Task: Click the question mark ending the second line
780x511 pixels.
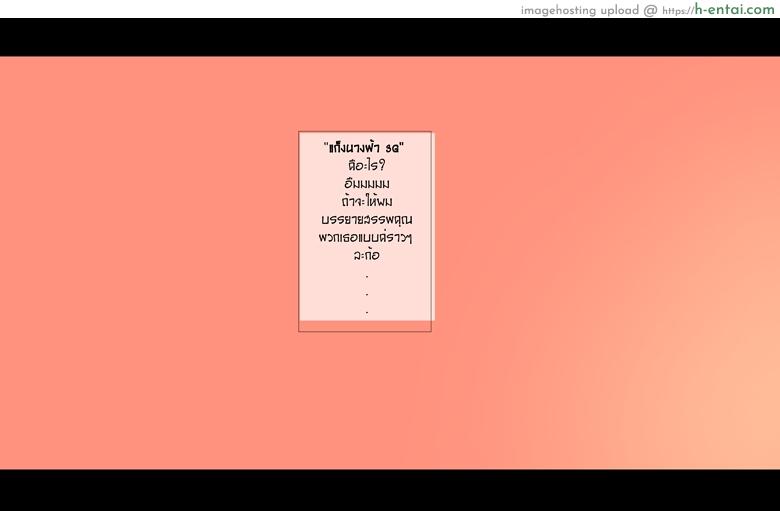Action: click(x=382, y=165)
